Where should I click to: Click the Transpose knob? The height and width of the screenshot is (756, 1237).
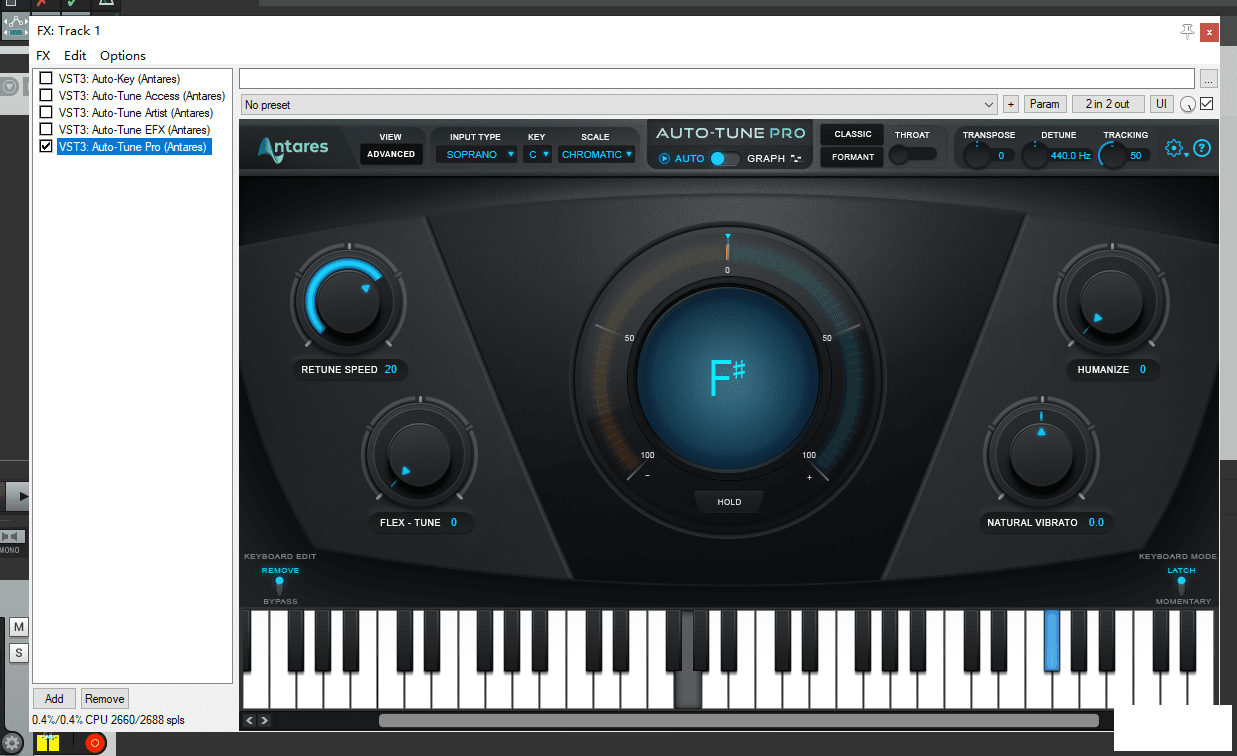point(975,155)
